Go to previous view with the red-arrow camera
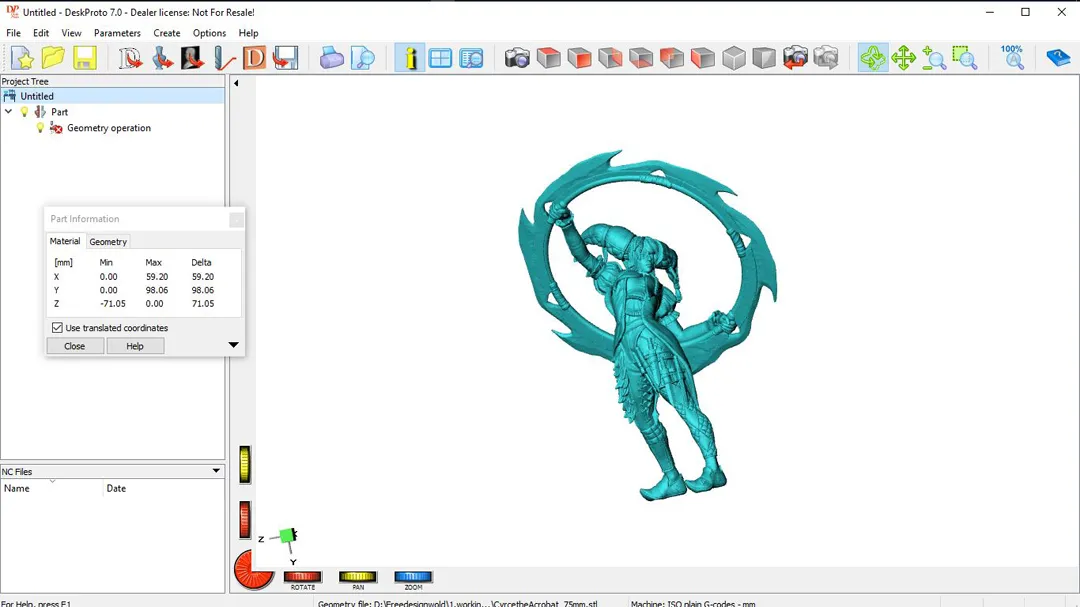Image resolution: width=1080 pixels, height=607 pixels. click(x=795, y=58)
